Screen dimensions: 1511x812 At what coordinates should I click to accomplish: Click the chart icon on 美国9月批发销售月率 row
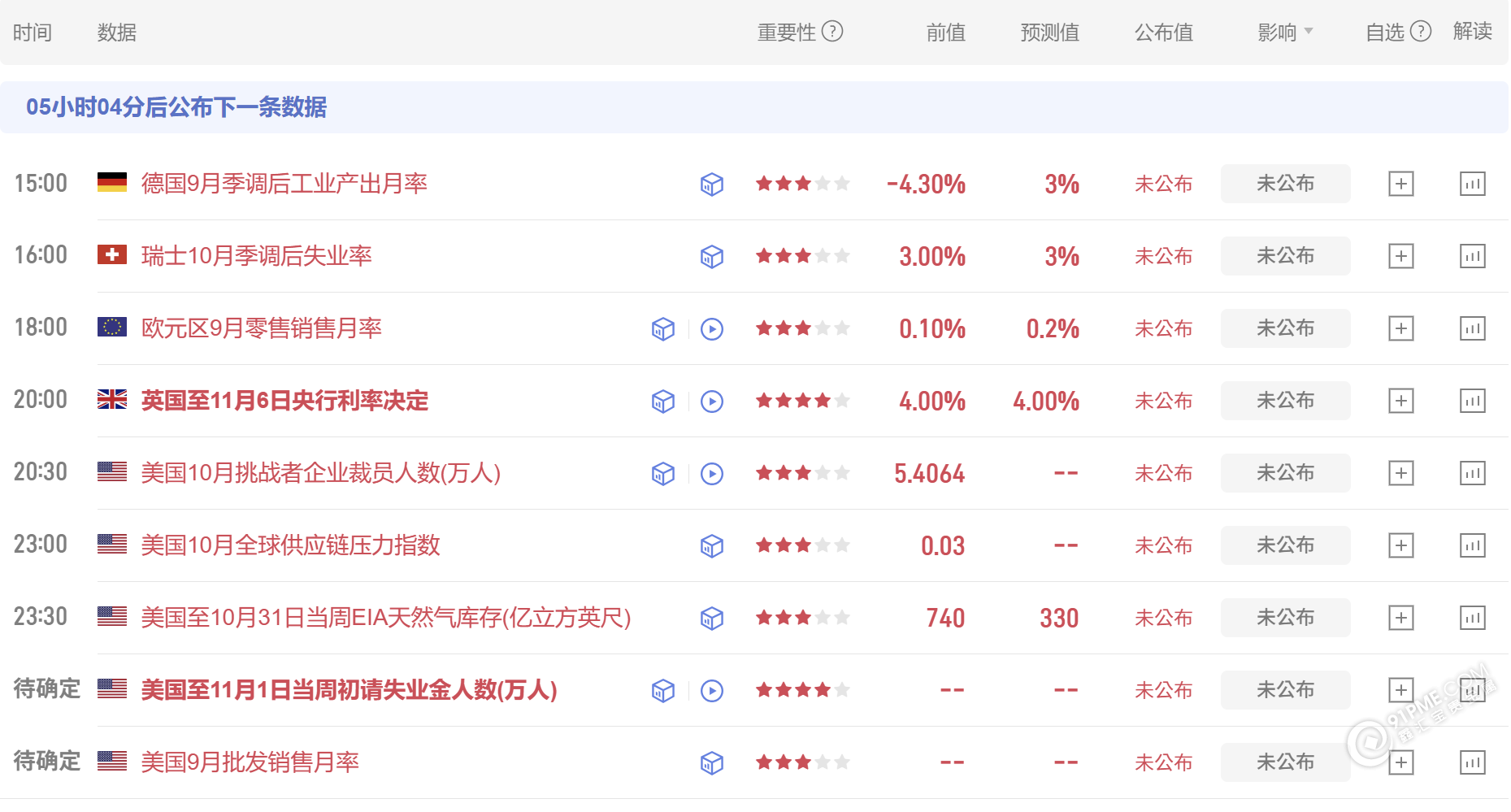tap(1473, 762)
